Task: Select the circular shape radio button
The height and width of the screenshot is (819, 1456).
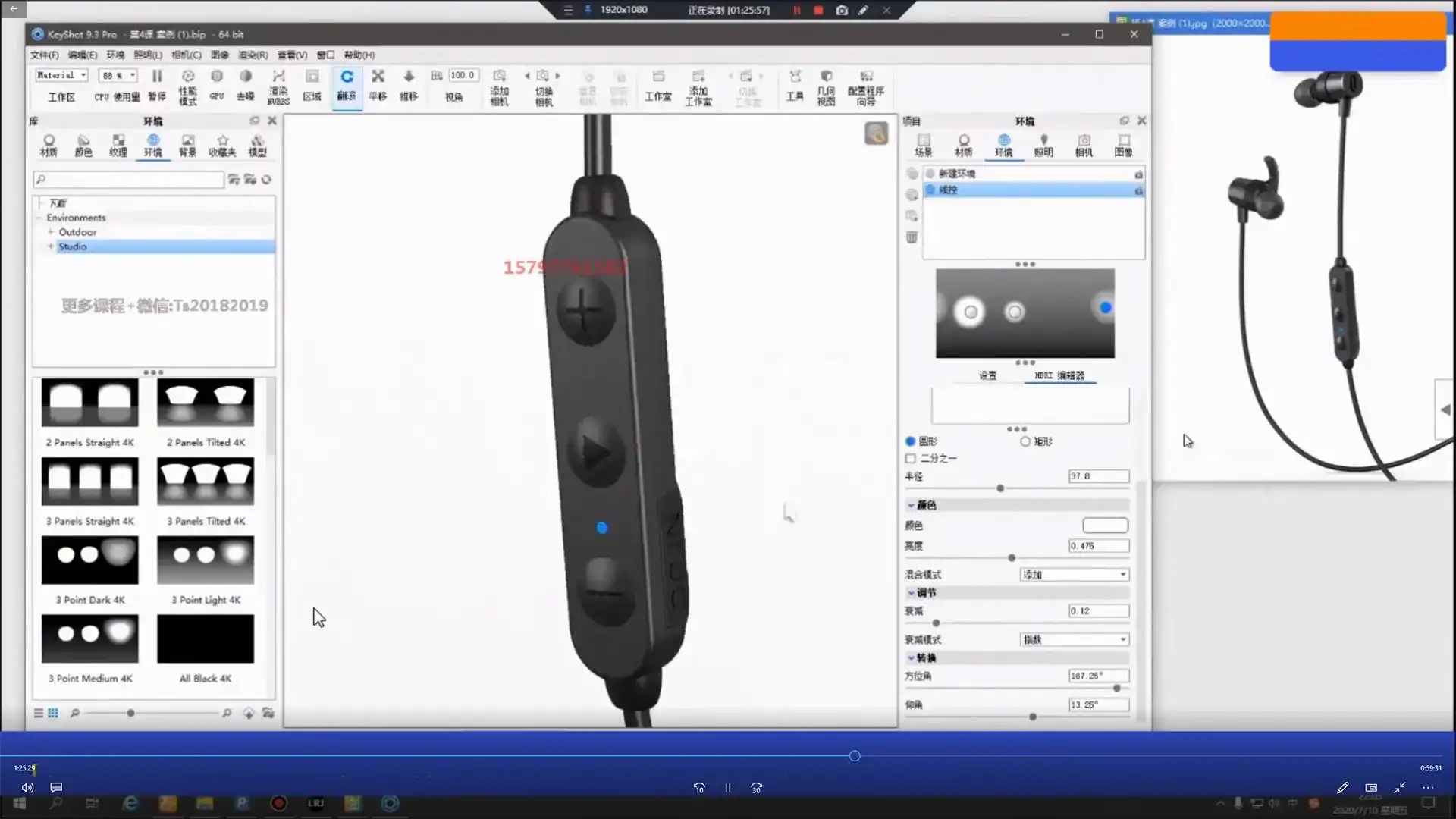Action: [911, 441]
